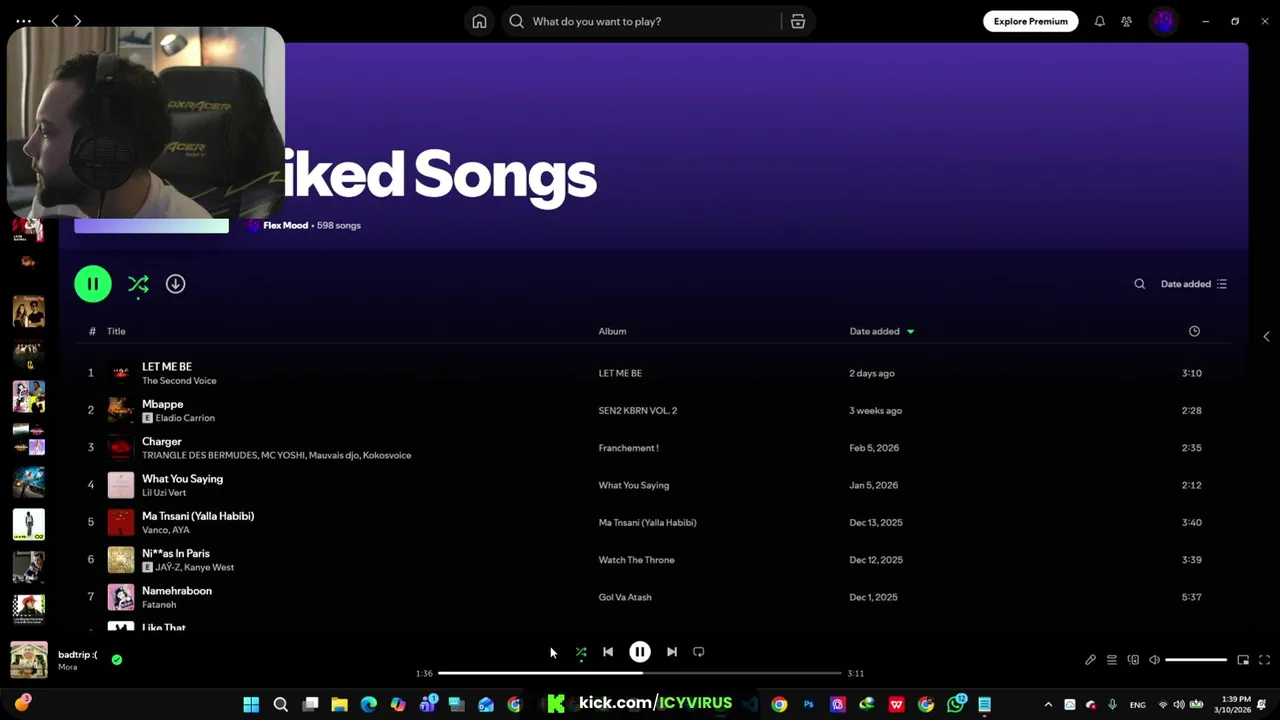1280x720 pixels.
Task: Open the Browse icon in search bar
Action: [798, 21]
